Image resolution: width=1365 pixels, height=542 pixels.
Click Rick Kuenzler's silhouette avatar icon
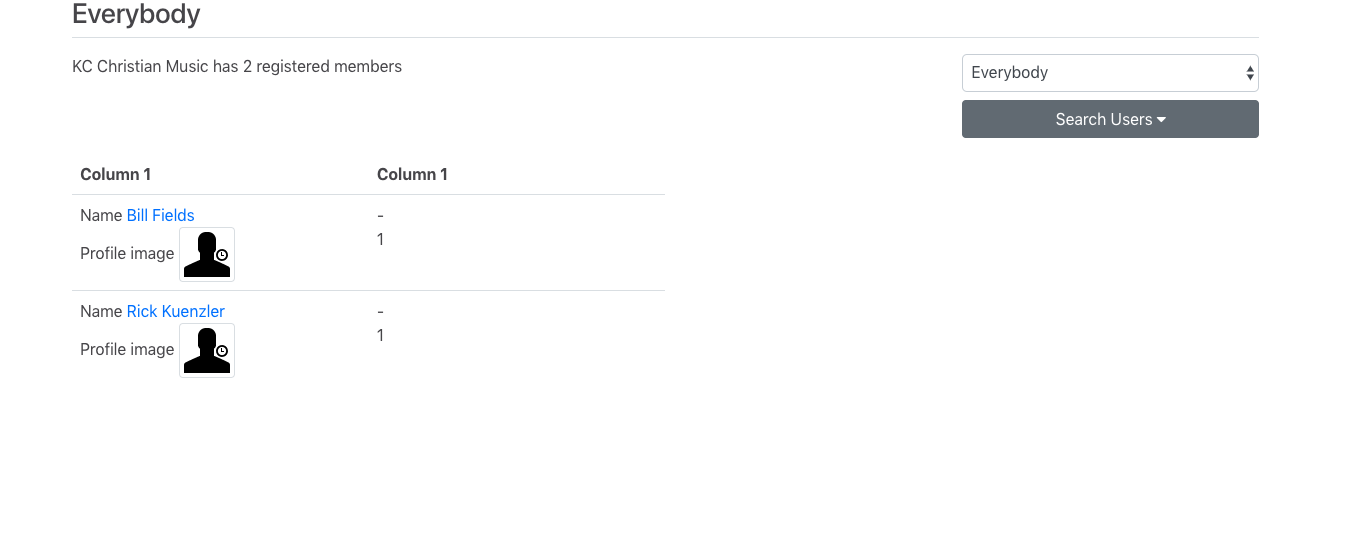[x=207, y=350]
